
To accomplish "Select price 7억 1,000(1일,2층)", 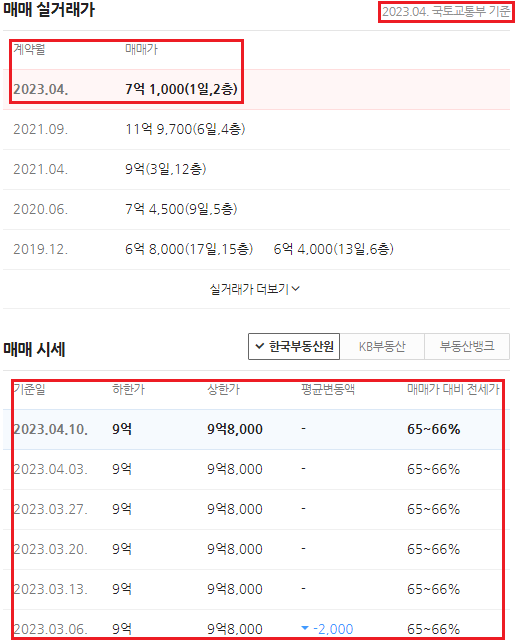I will point(181,89).
